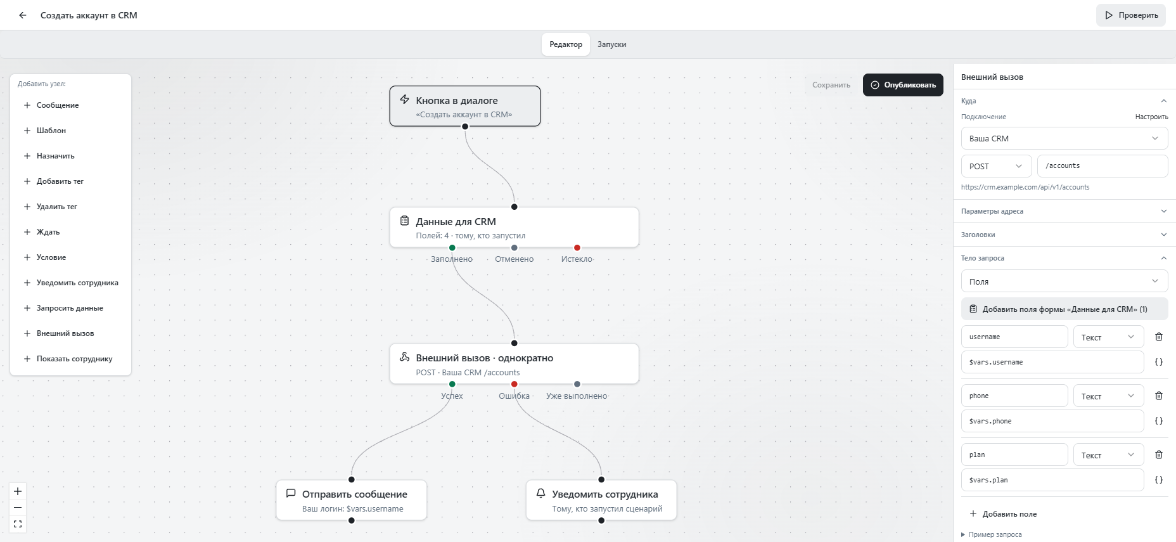Delete the plan field with trash icon
The height and width of the screenshot is (542, 1176).
click(x=1159, y=454)
